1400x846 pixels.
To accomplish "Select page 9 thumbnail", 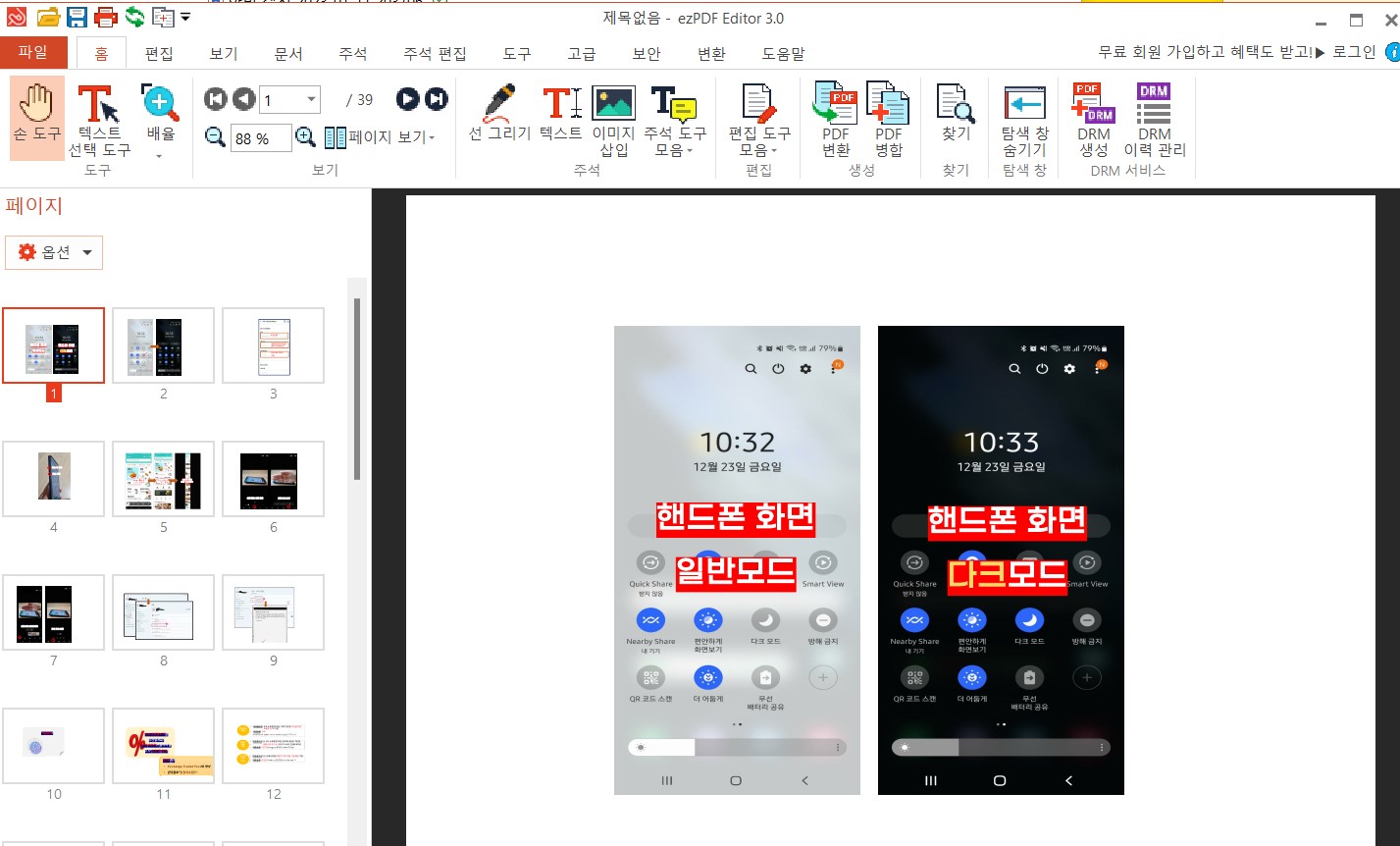I will tap(273, 612).
